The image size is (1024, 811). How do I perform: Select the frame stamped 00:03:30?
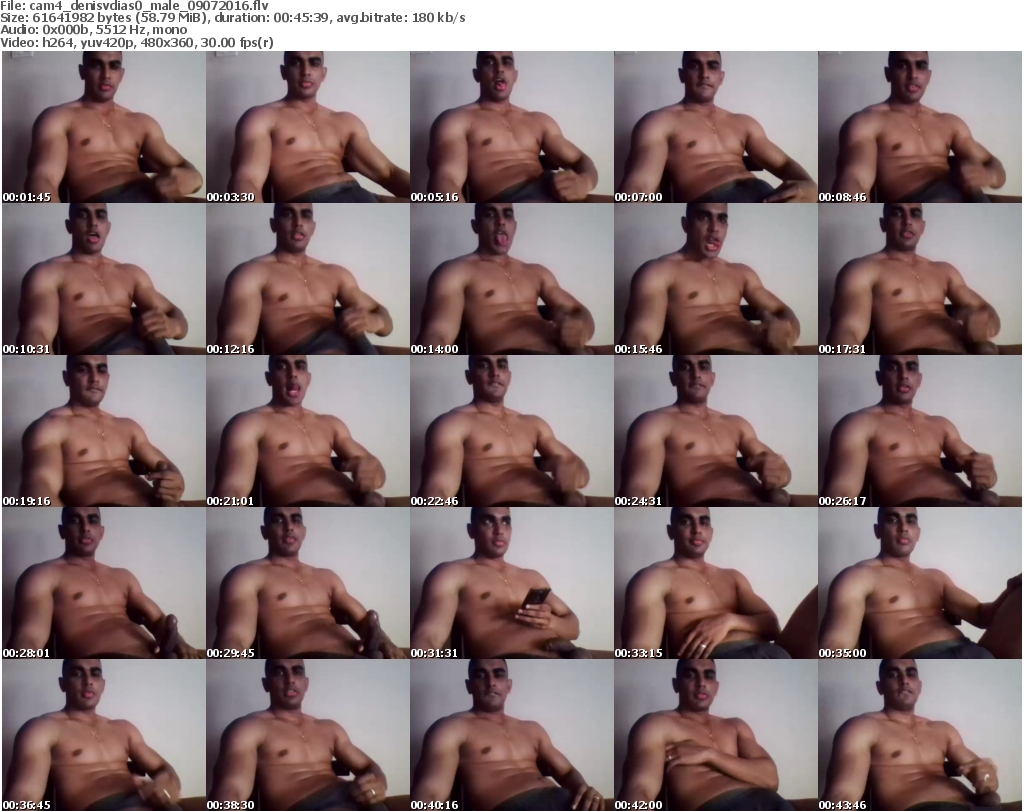click(x=308, y=127)
